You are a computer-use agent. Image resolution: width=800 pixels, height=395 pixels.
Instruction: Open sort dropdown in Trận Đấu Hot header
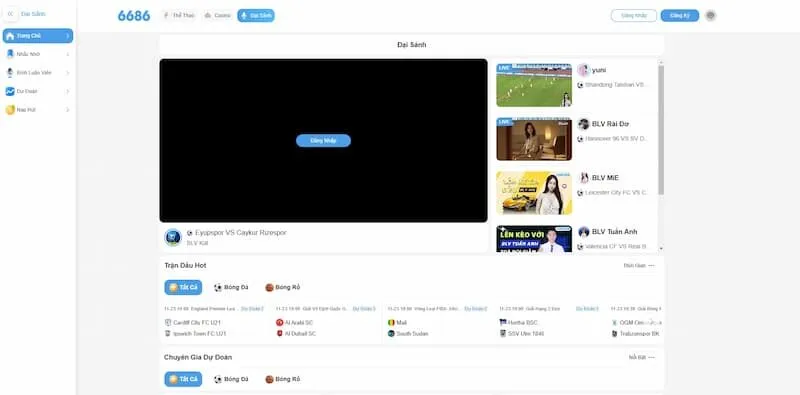click(639, 265)
